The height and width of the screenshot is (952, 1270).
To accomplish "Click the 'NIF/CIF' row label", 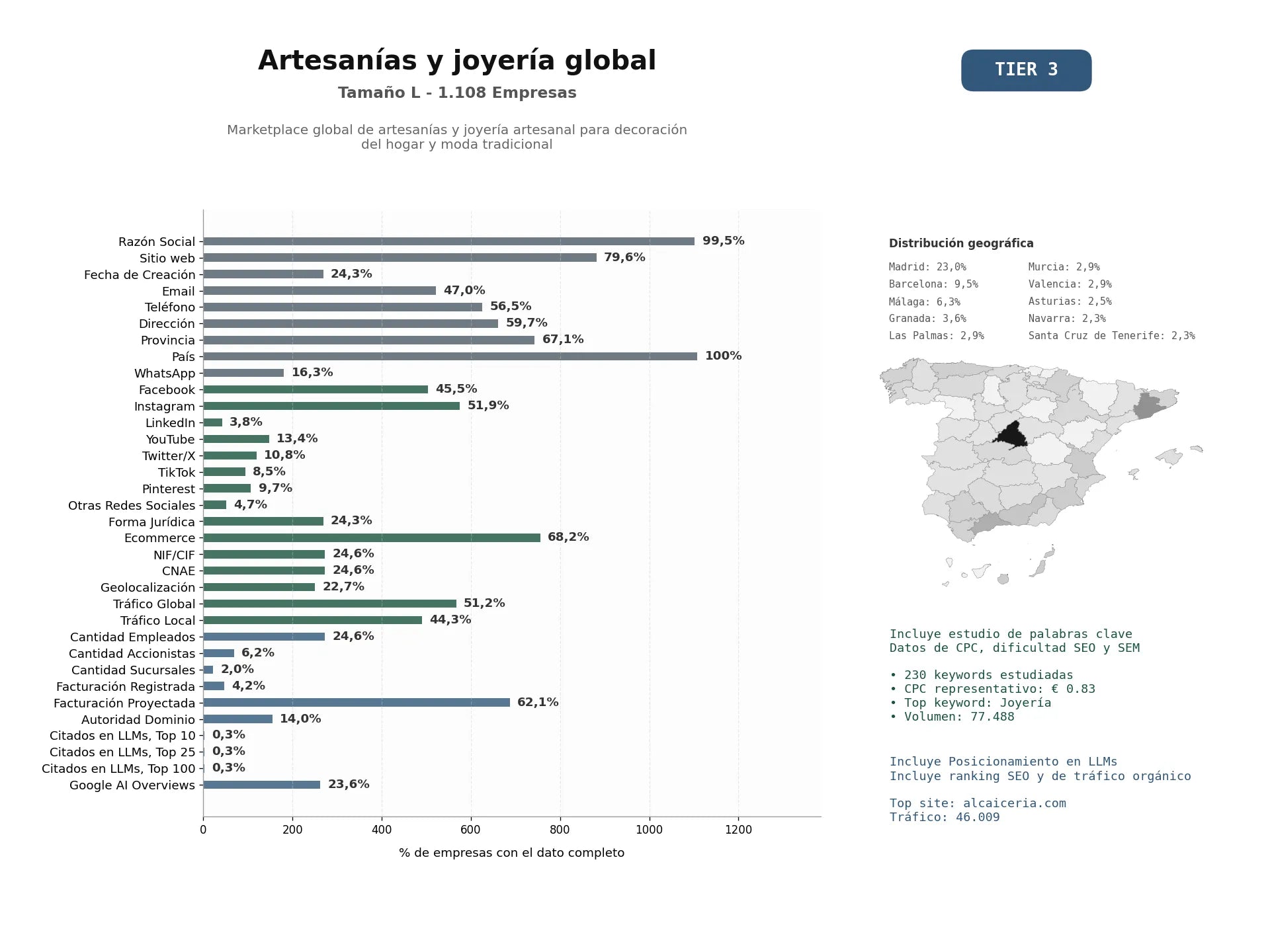I will click(175, 555).
